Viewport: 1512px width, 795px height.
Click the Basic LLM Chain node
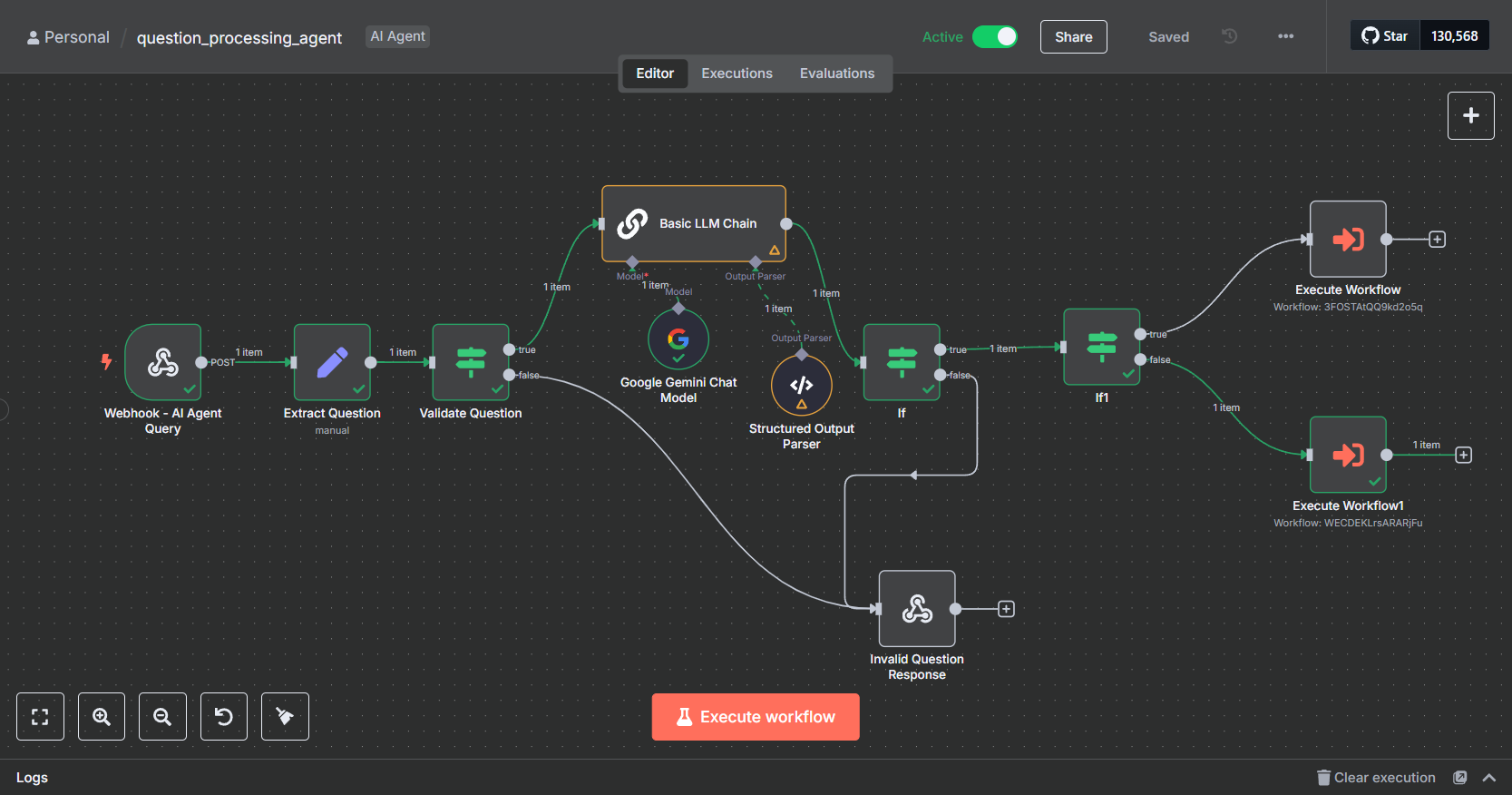[694, 223]
